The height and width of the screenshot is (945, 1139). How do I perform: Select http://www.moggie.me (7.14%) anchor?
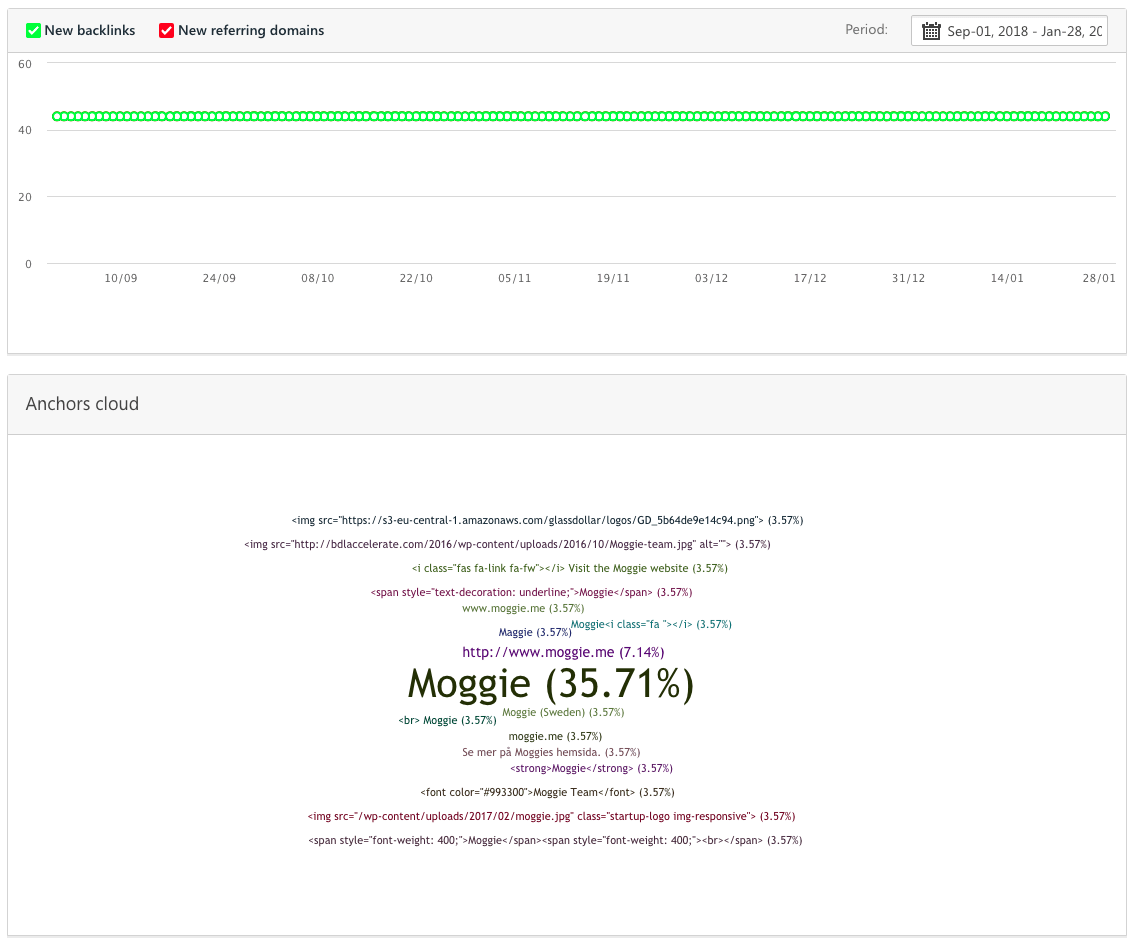(x=563, y=652)
